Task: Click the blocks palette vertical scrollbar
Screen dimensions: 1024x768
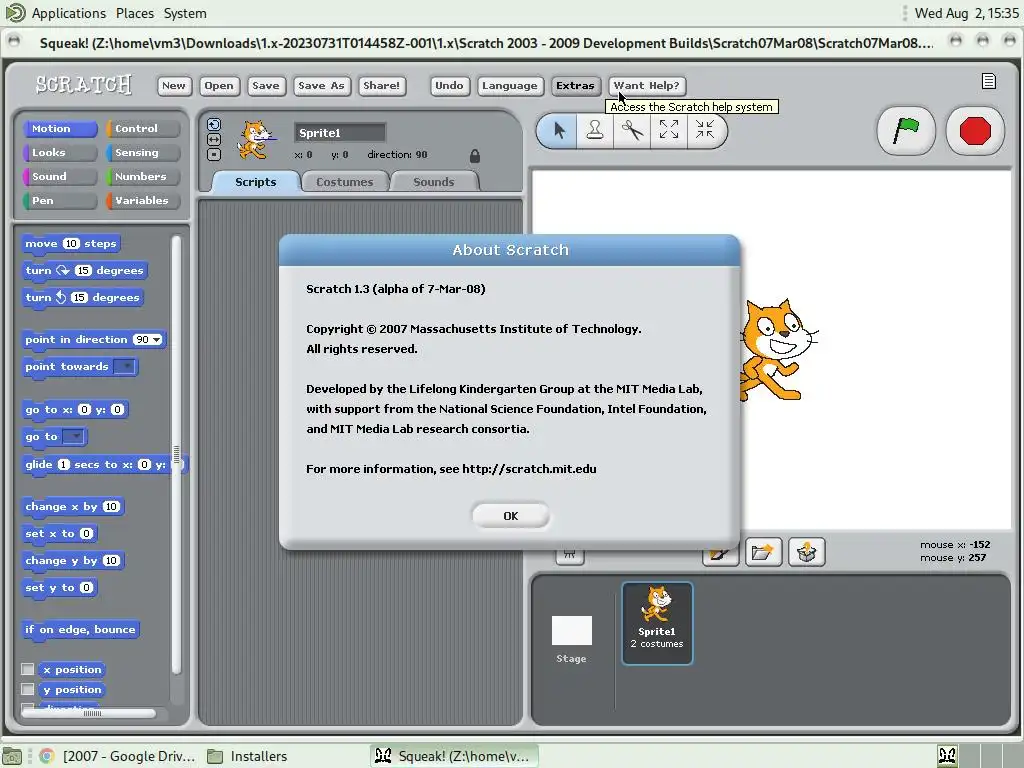Action: pyautogui.click(x=176, y=454)
